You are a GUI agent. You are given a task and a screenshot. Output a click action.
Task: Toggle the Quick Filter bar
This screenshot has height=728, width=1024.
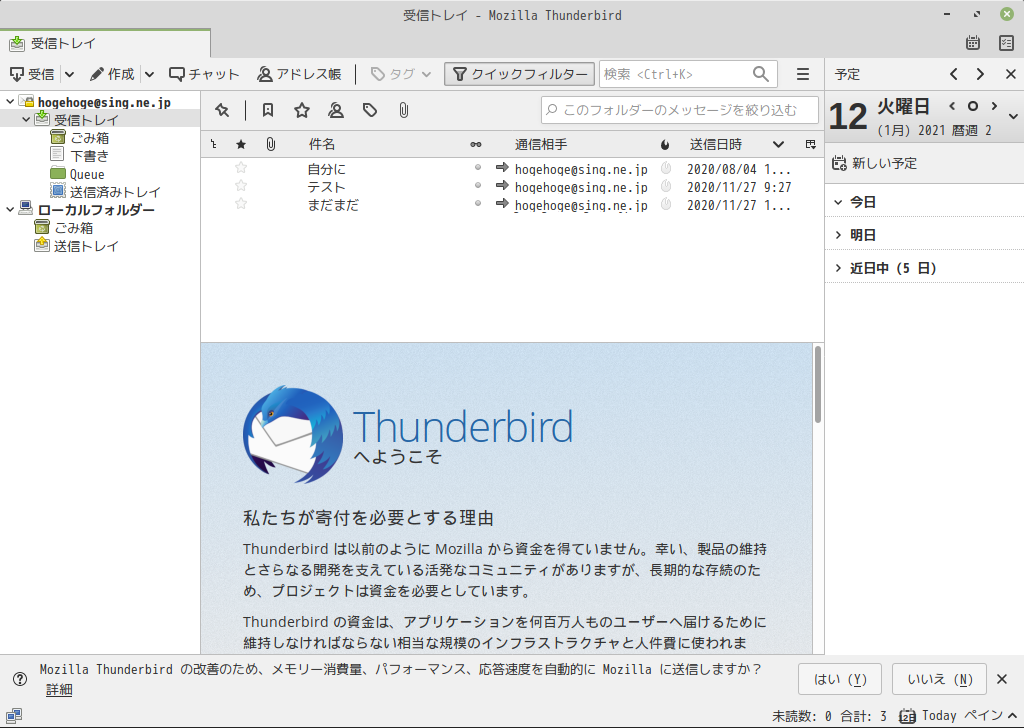click(520, 74)
